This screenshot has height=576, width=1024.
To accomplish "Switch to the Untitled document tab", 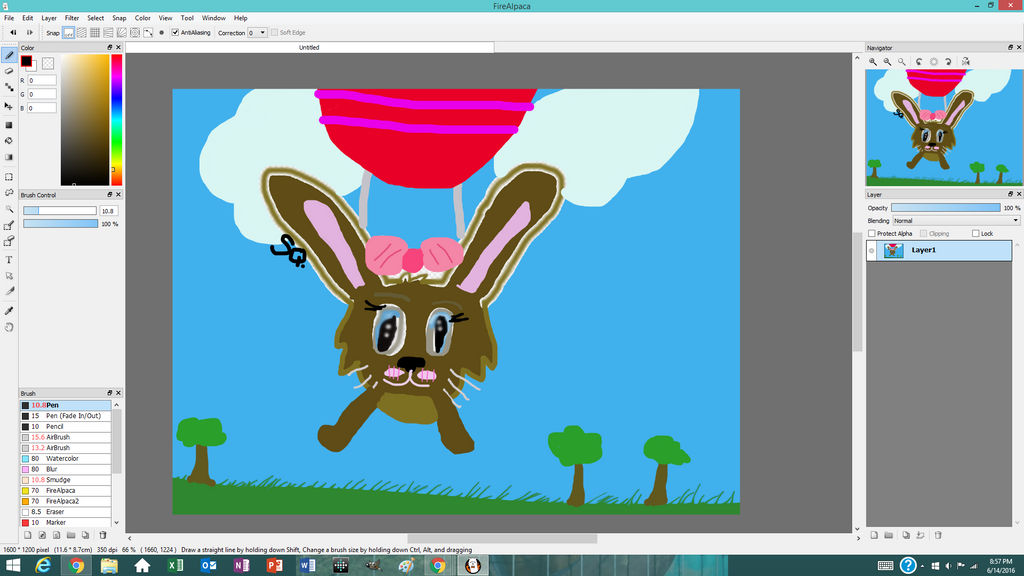I will click(x=310, y=48).
